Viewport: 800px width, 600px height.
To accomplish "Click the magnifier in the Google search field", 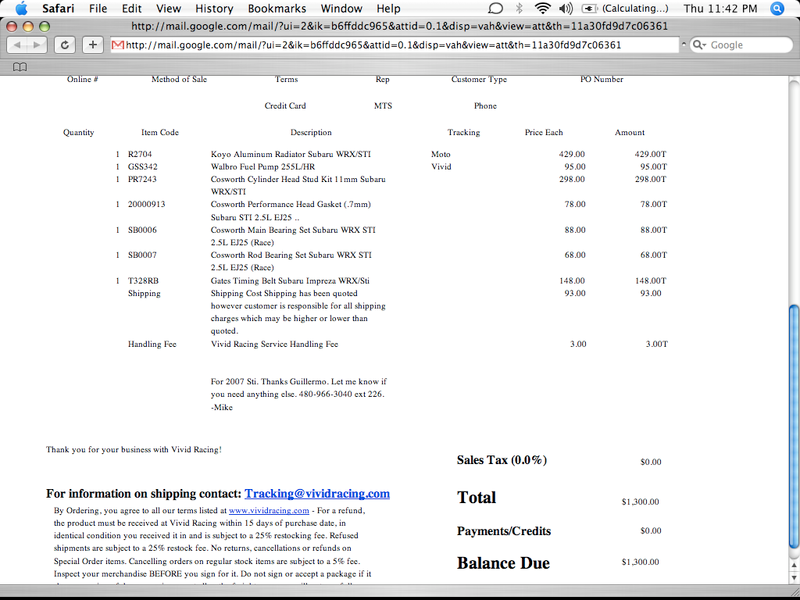I will point(700,45).
